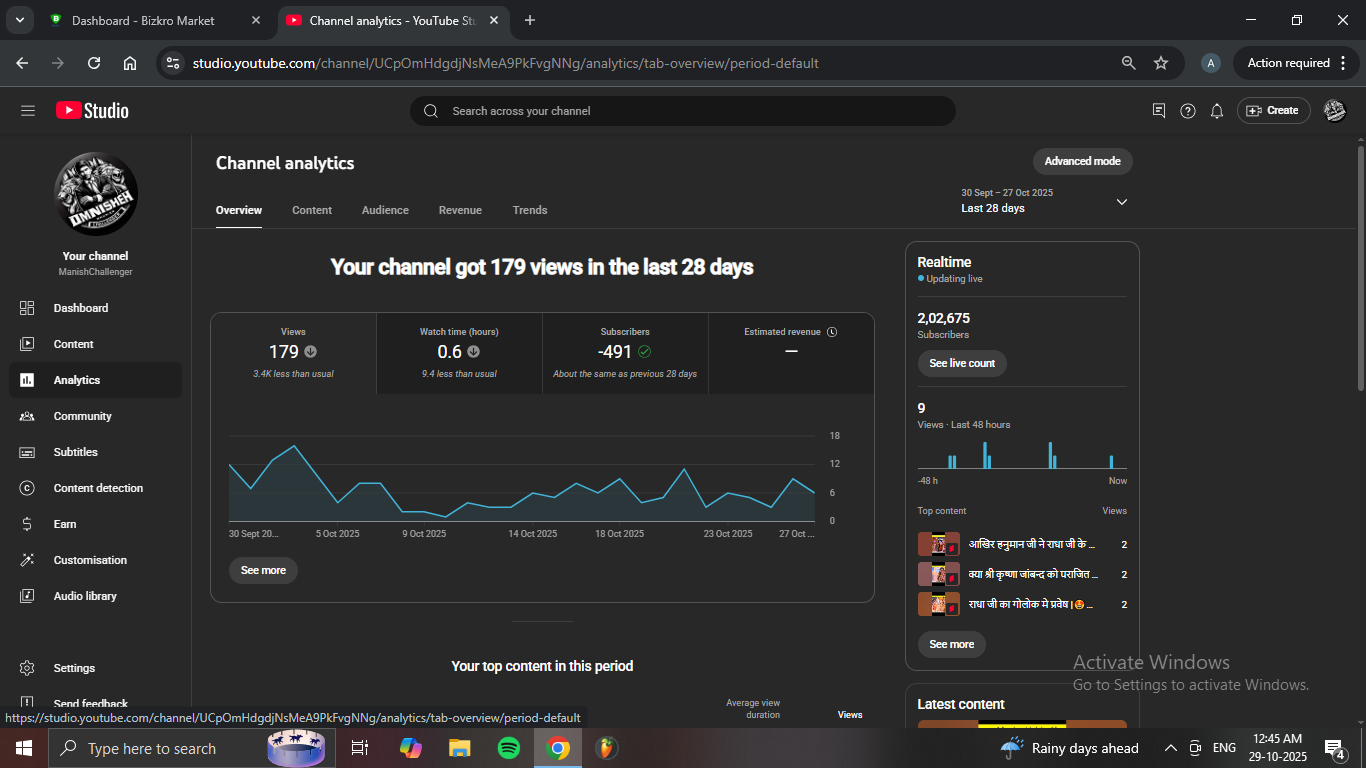Switch to the Revenue tab
1366x768 pixels.
(x=460, y=210)
